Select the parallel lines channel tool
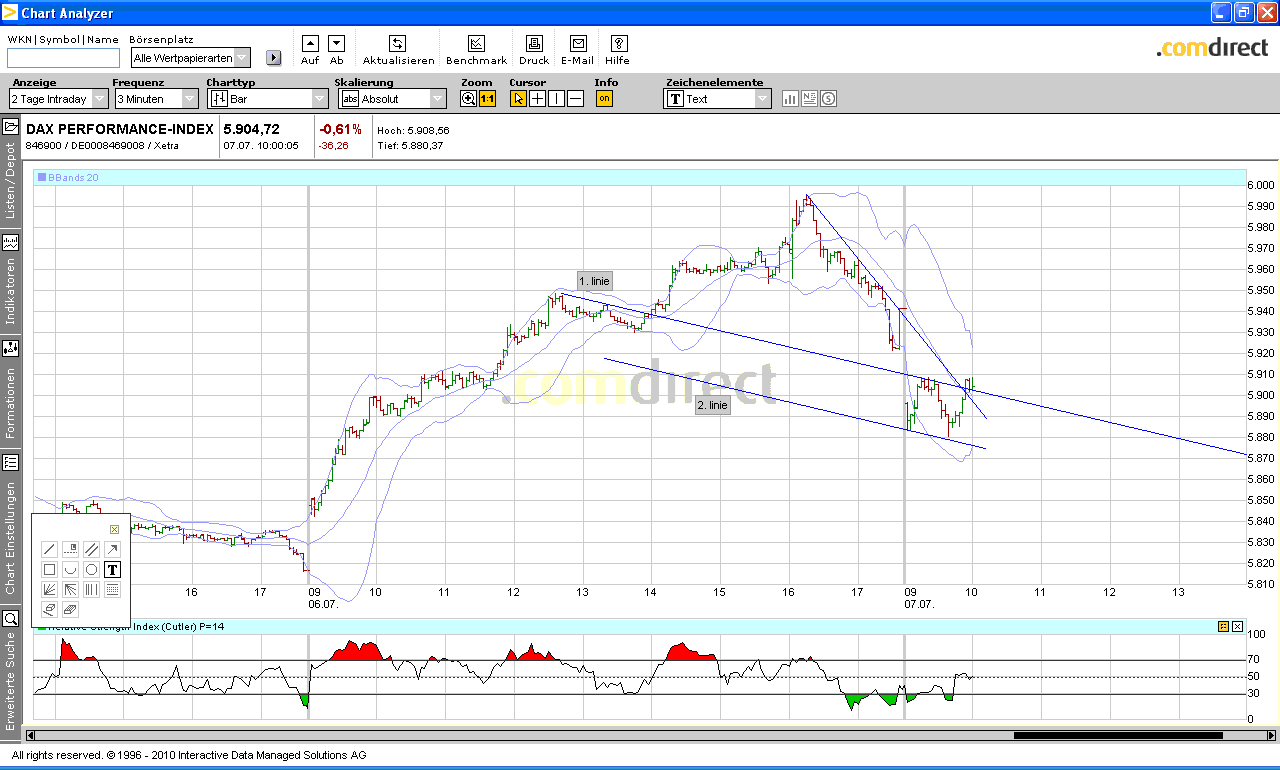Screen dimensions: 1280x770 pos(91,549)
